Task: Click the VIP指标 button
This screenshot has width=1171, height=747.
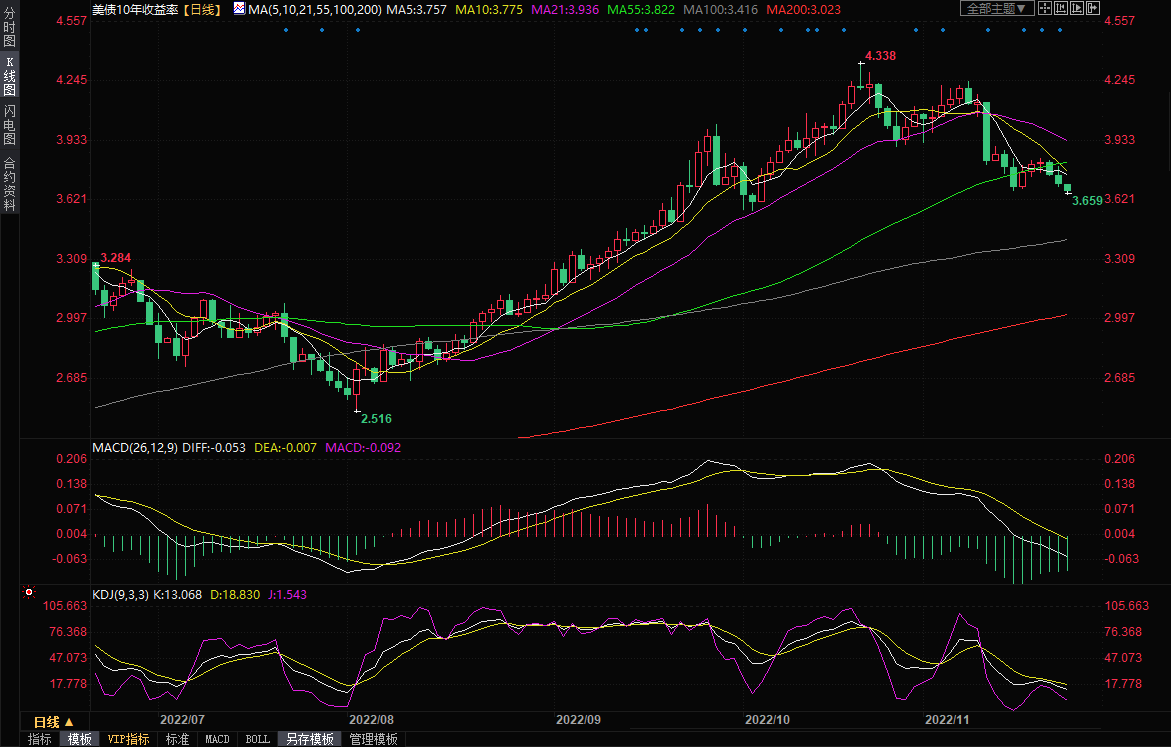Action: click(x=129, y=739)
